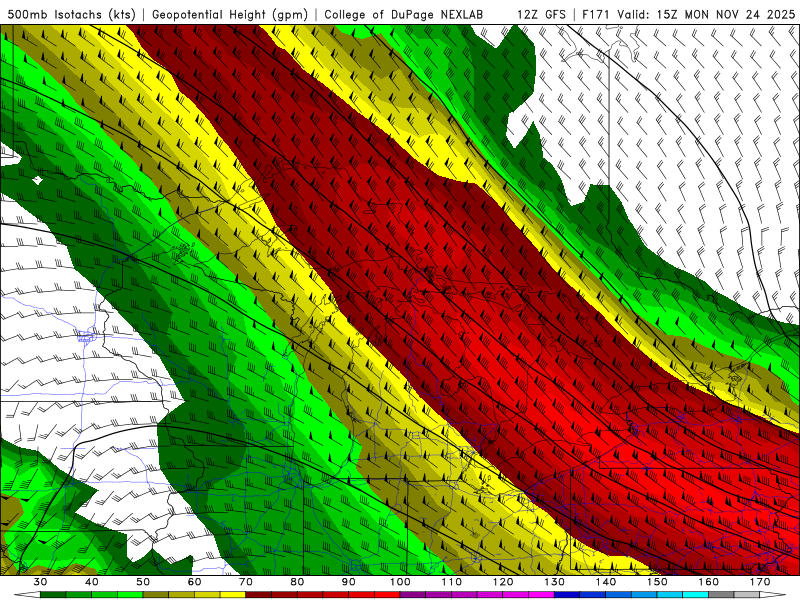Click the '12Z GFS' model run label
This screenshot has width=800, height=600.
541,15
